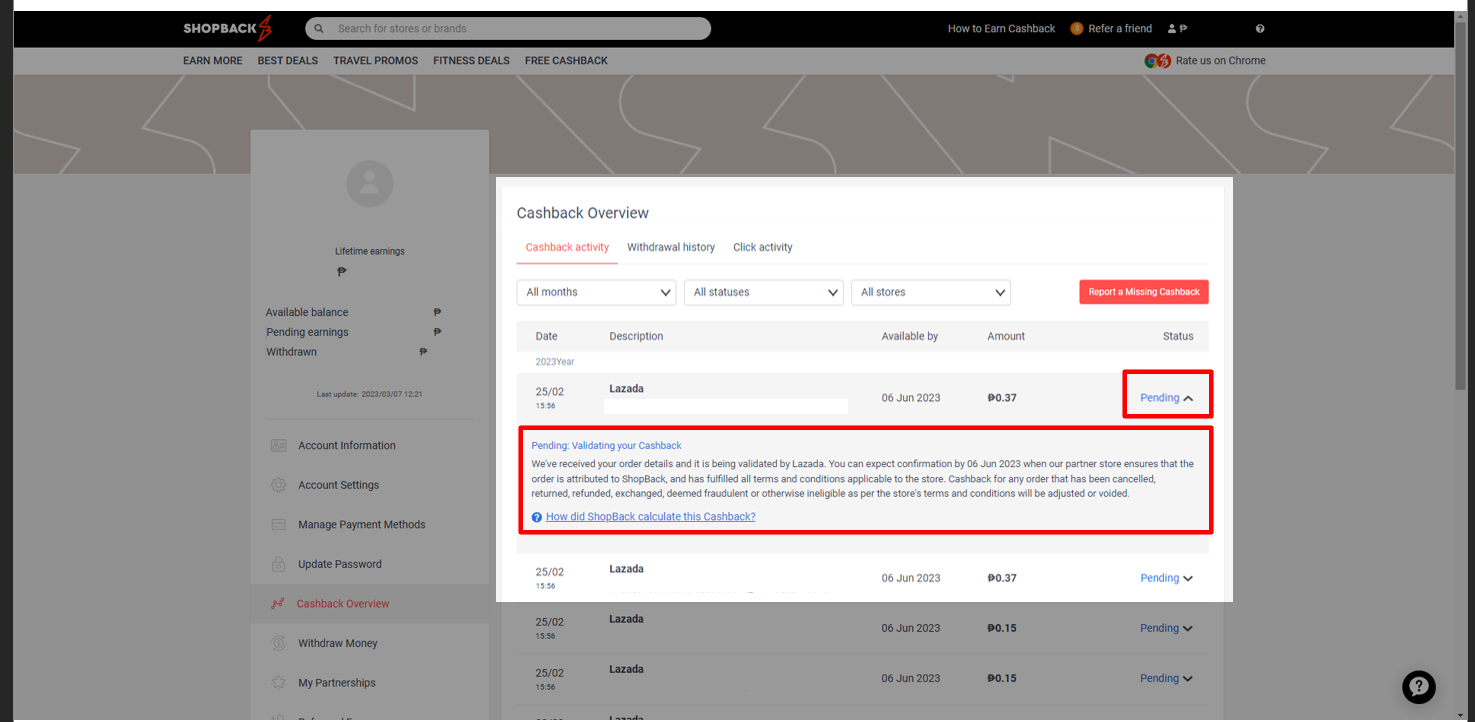This screenshot has height=722, width=1475.
Task: Click the Account Information sidebar icon
Action: [278, 445]
